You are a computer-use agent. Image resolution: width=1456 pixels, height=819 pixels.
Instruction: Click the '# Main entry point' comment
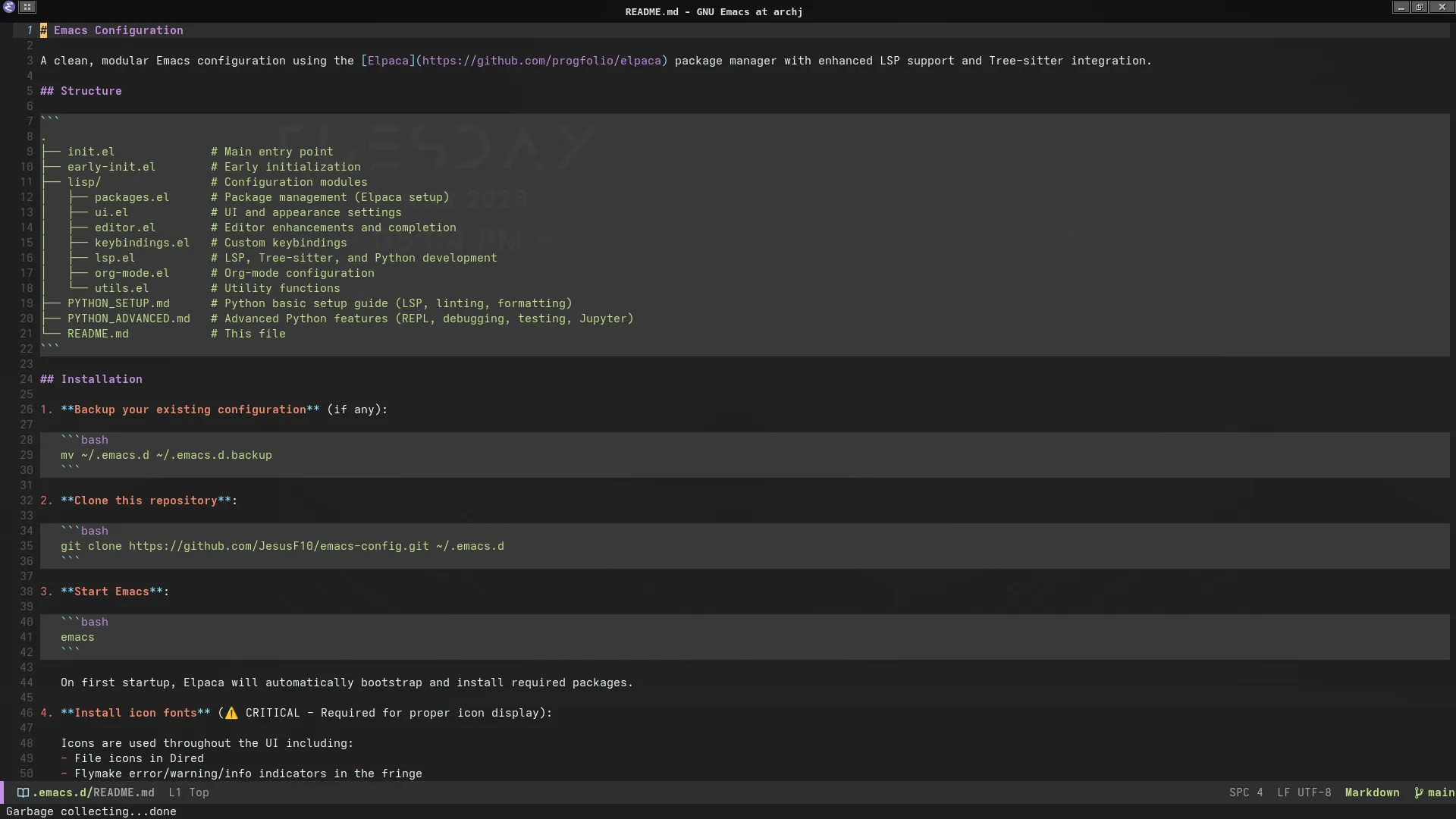point(272,152)
